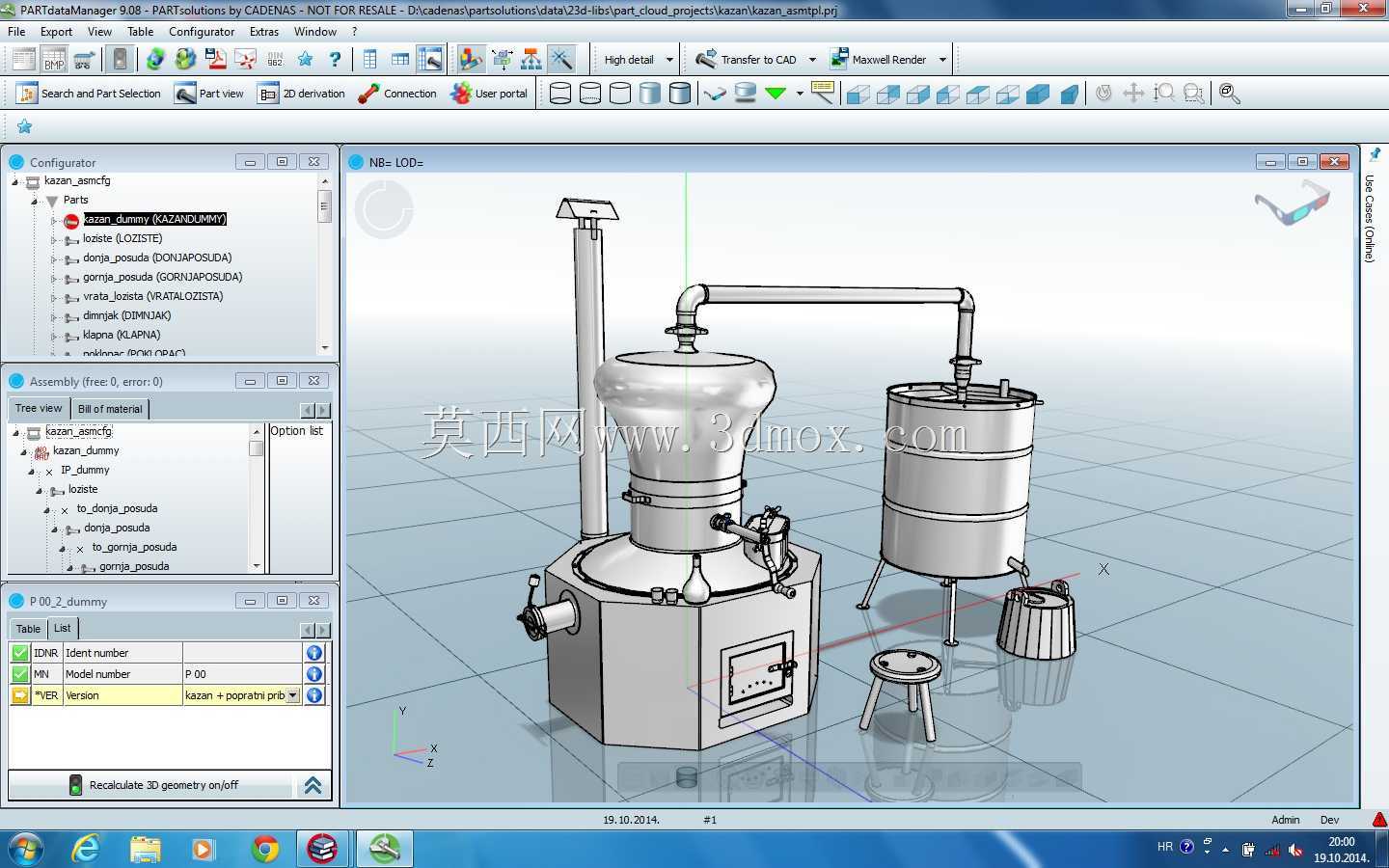Click the PDF export icon
1389x868 pixels.
tap(215, 60)
